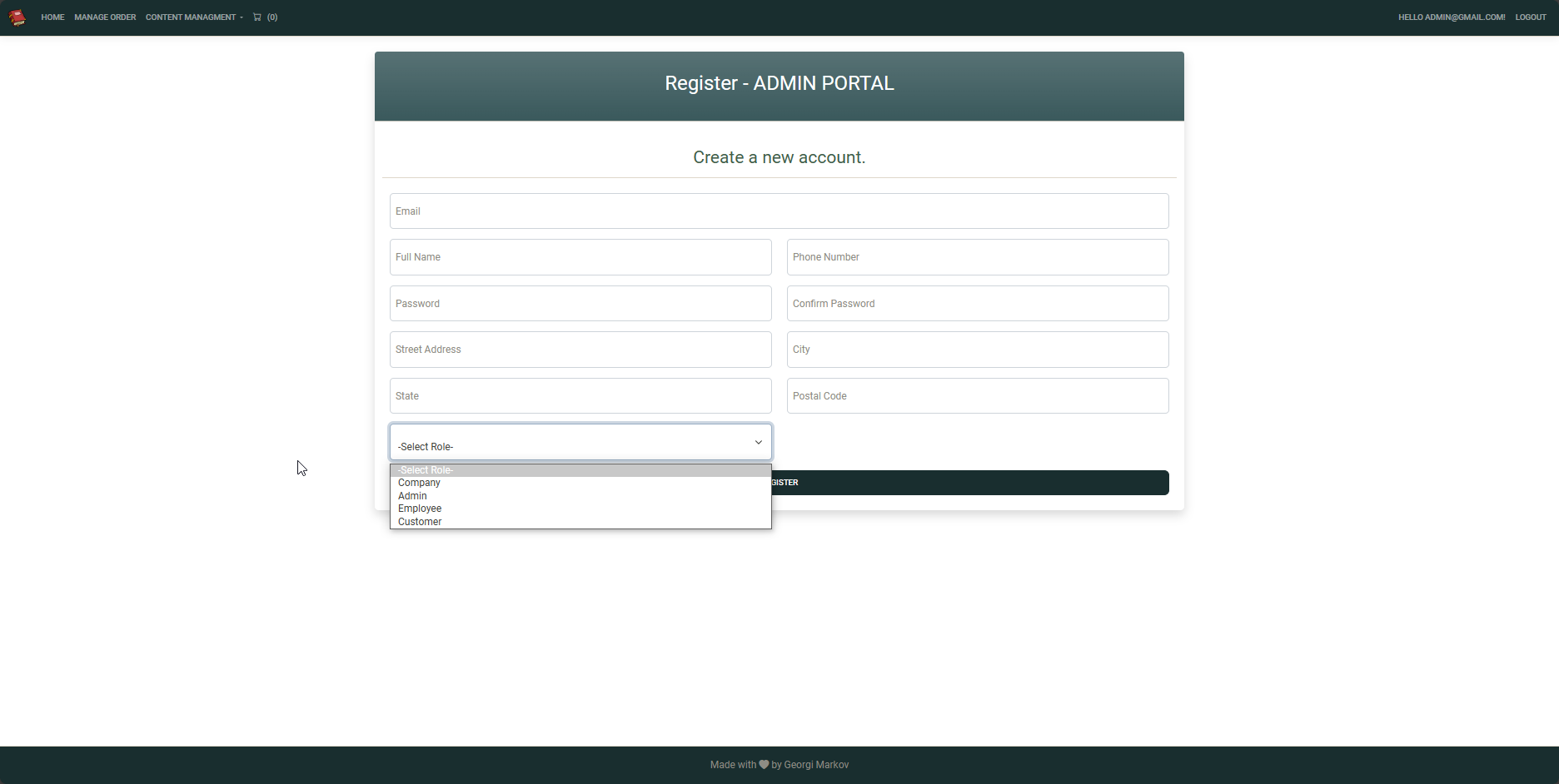Focus the Password field
1559x784 pixels.
tap(580, 304)
